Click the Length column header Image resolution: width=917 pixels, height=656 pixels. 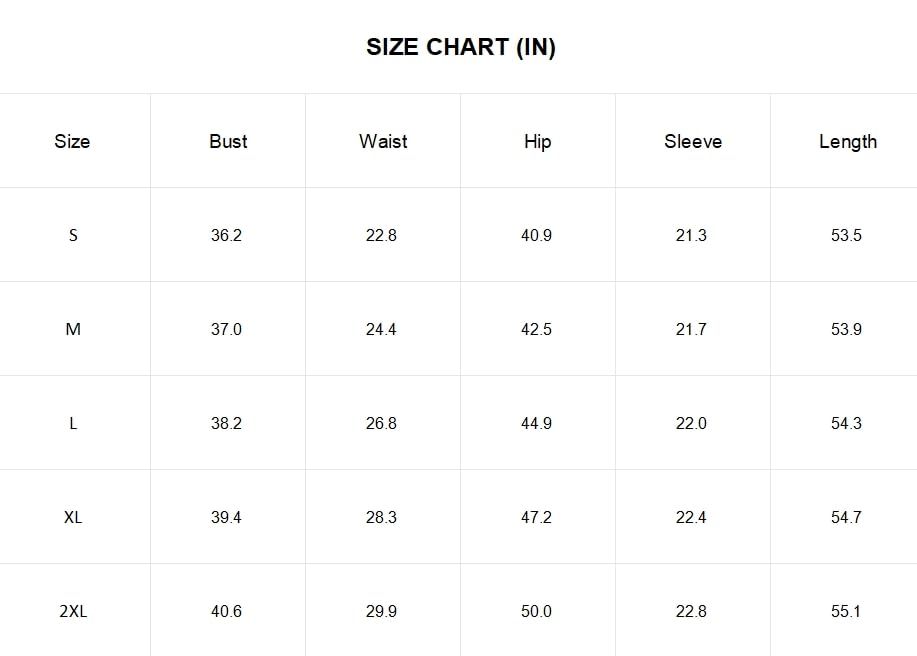(848, 142)
